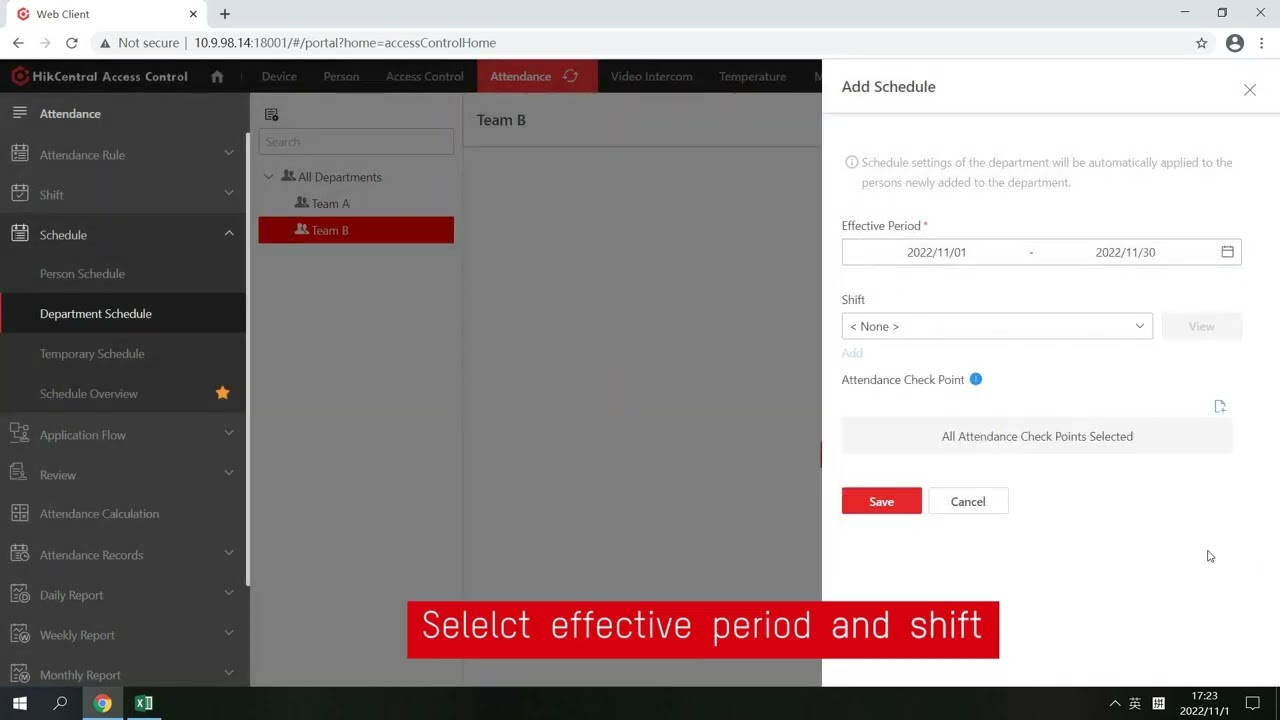Expand the Shift sidebar section
Image resolution: width=1280 pixels, height=720 pixels.
click(229, 193)
